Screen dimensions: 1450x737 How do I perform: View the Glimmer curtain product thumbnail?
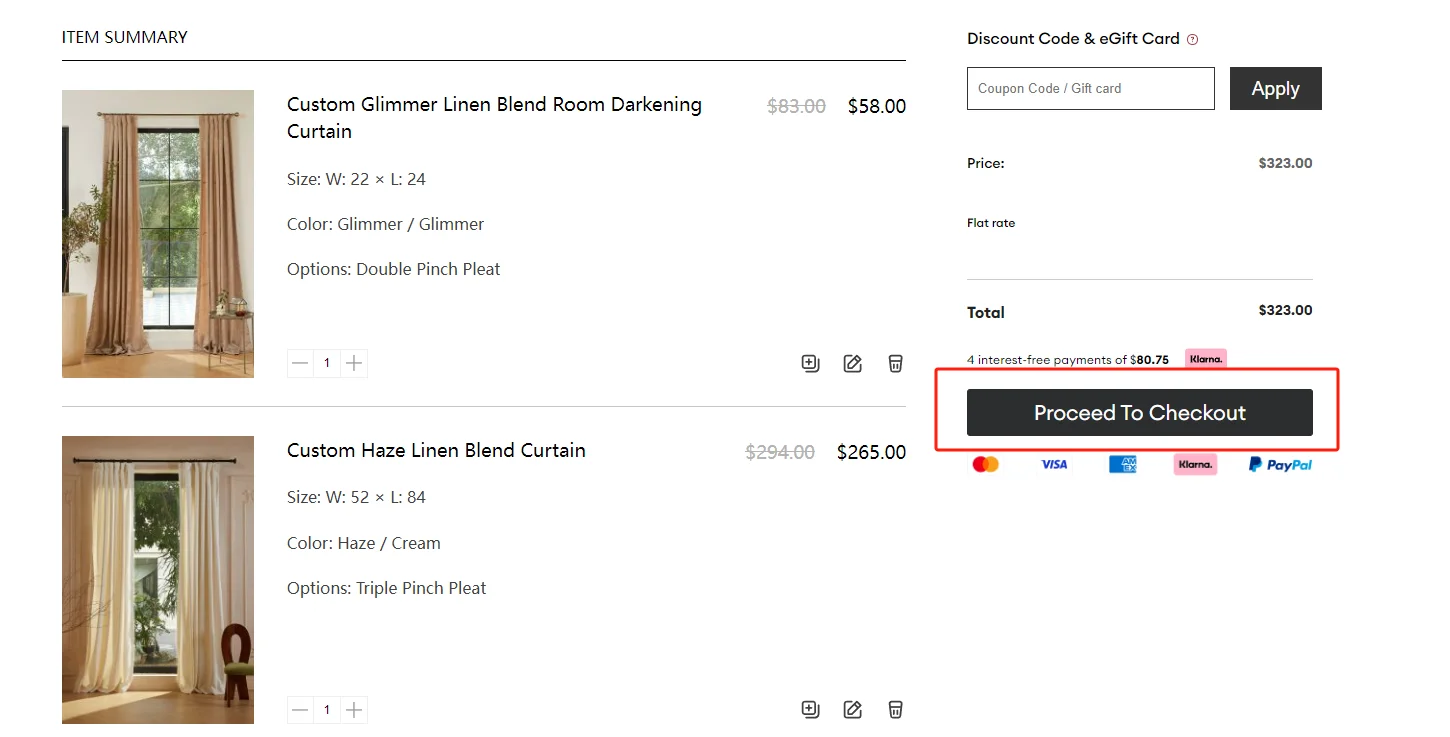point(158,234)
